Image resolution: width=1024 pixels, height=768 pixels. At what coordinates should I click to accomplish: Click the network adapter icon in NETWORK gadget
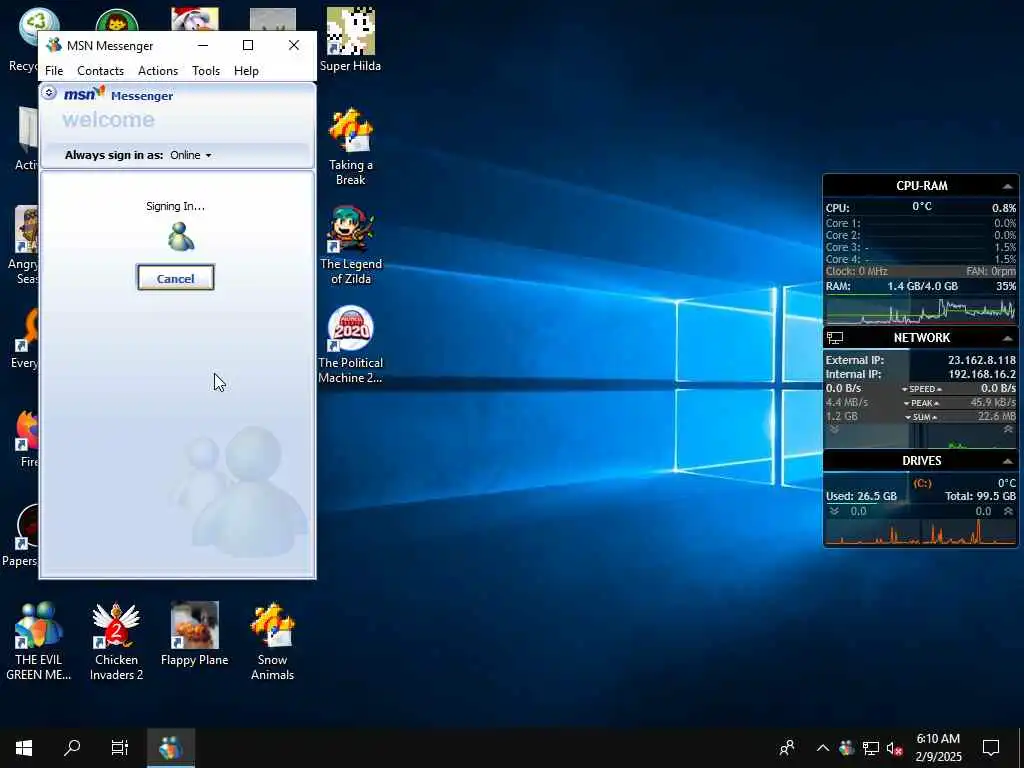point(835,338)
